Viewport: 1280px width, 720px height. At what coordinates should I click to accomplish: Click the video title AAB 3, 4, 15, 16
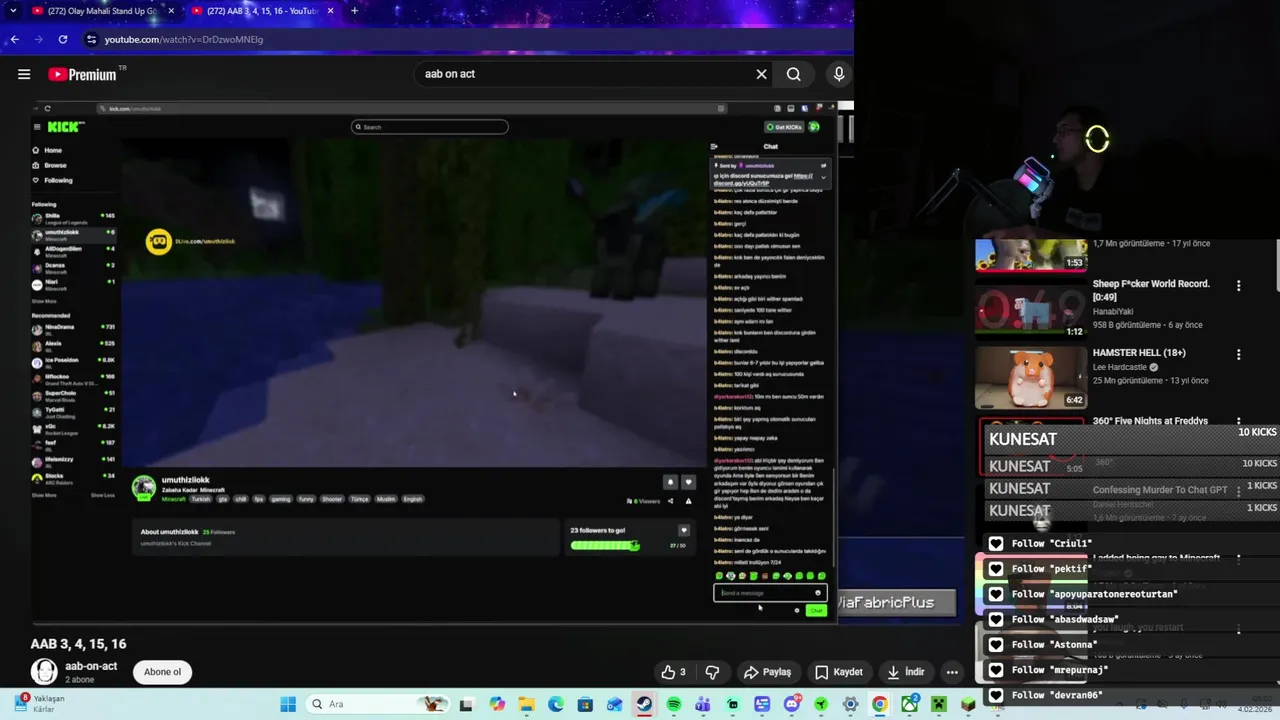coord(78,644)
